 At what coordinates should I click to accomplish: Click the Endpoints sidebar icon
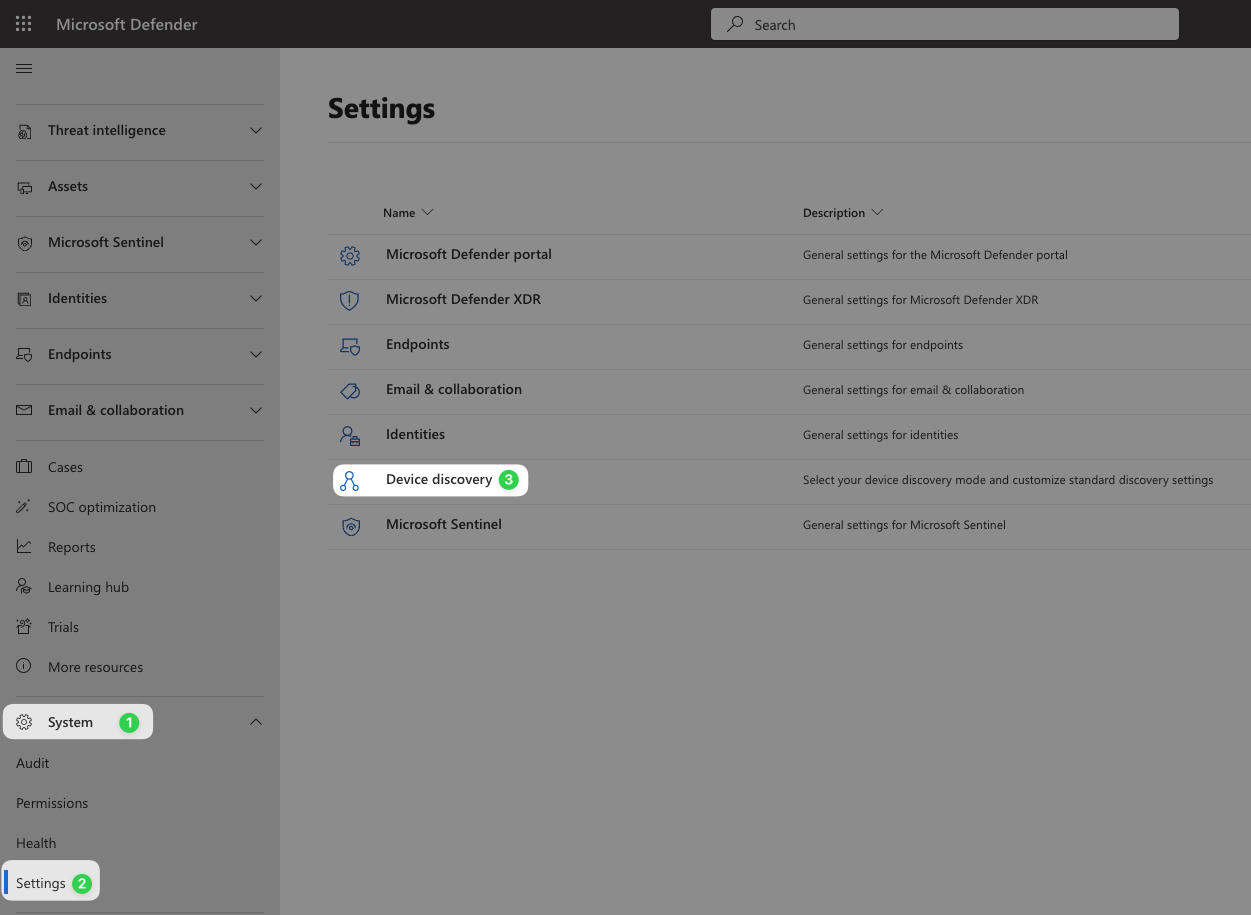point(25,355)
